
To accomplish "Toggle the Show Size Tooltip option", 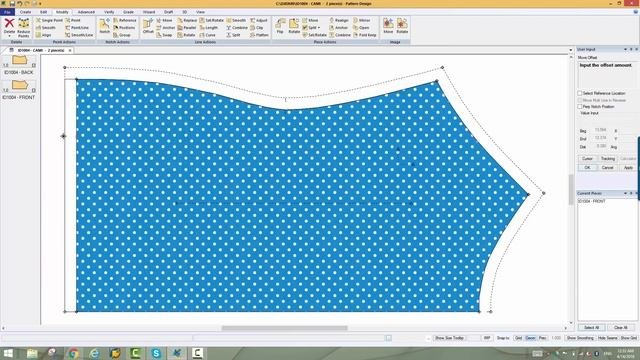I will 449,338.
